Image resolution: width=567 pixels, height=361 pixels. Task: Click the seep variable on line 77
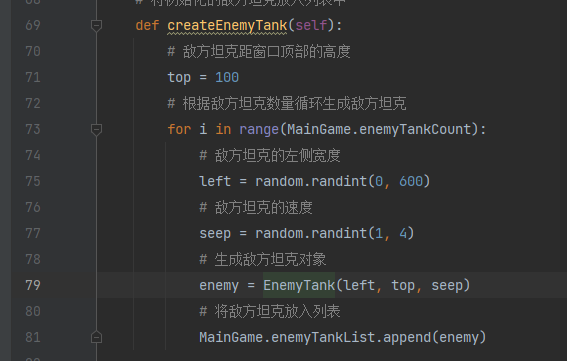tap(215, 234)
